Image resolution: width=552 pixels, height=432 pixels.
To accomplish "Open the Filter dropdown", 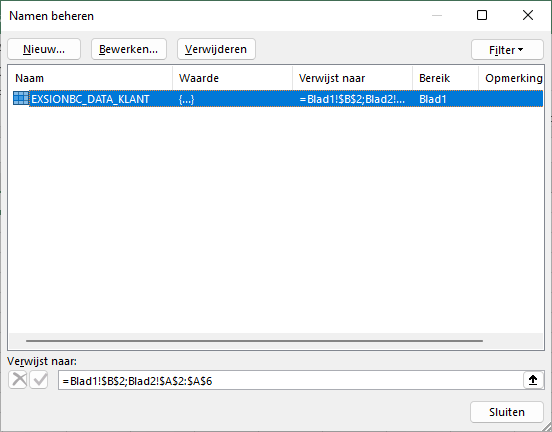I will tap(507, 50).
